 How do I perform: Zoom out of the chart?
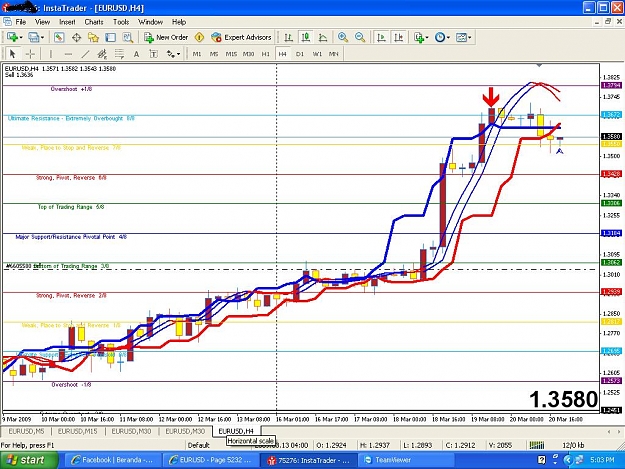(360, 37)
